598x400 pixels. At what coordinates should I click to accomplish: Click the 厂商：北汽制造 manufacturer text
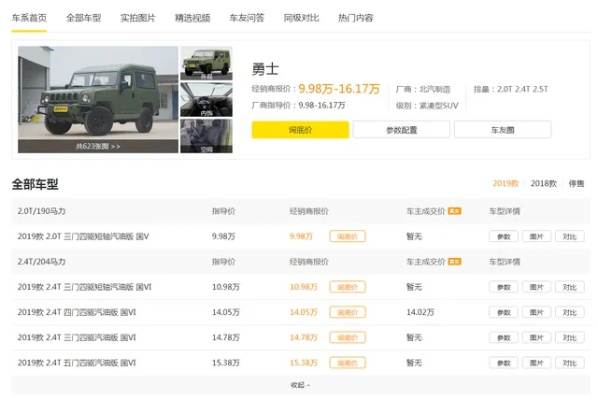pyautogui.click(x=423, y=89)
